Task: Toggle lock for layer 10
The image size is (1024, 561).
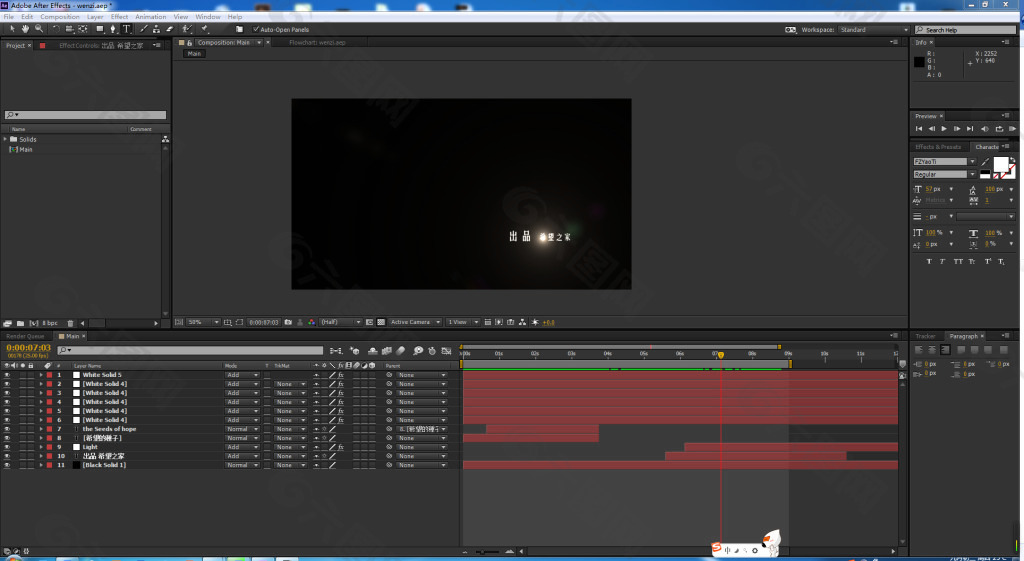Action: click(x=30, y=456)
